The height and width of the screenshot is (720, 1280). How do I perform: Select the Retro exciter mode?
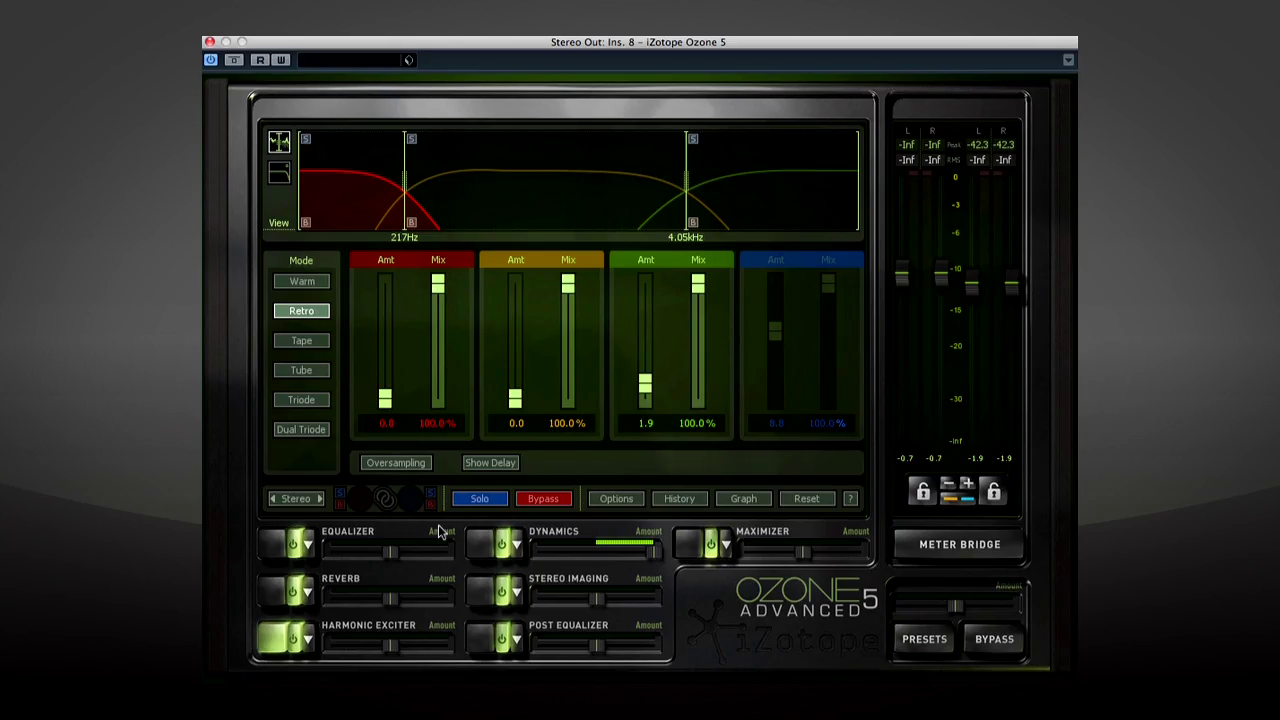click(x=301, y=311)
